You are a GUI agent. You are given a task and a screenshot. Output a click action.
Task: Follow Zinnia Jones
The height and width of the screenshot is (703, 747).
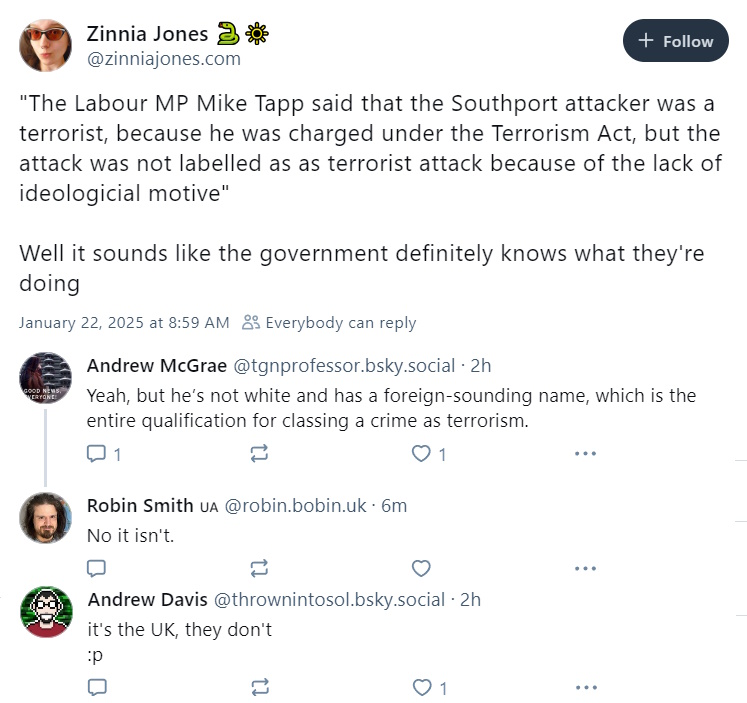tap(675, 41)
